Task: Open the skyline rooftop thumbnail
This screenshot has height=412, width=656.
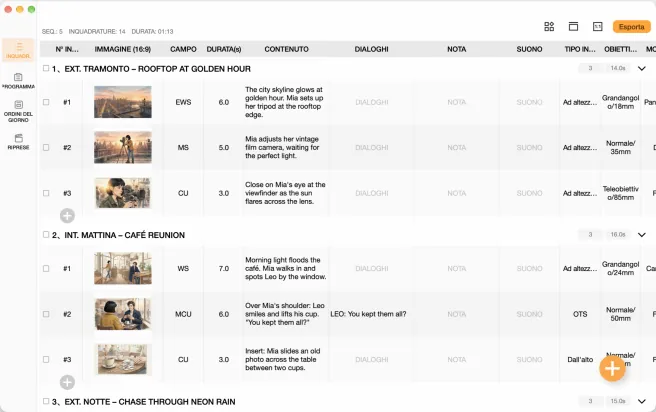Action: tap(123, 102)
